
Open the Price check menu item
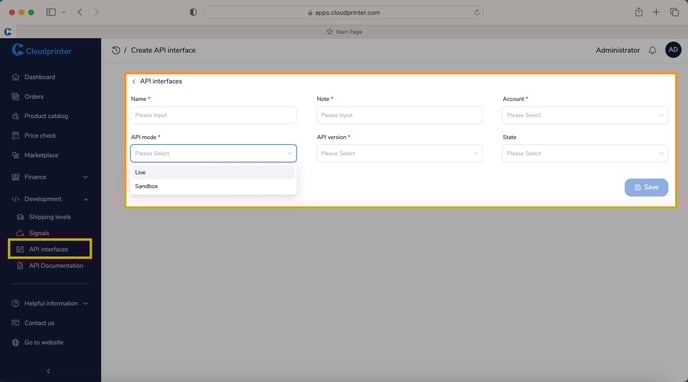pos(40,136)
